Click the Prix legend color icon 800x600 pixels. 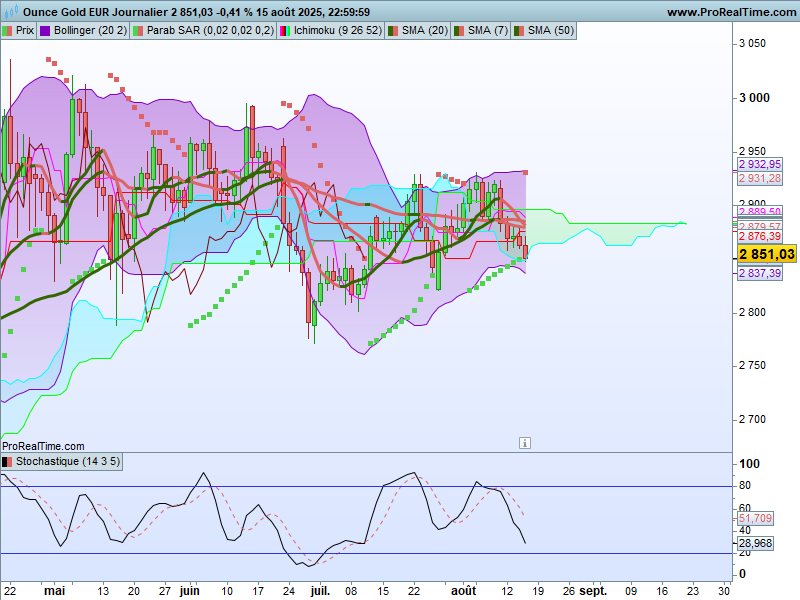8,31
